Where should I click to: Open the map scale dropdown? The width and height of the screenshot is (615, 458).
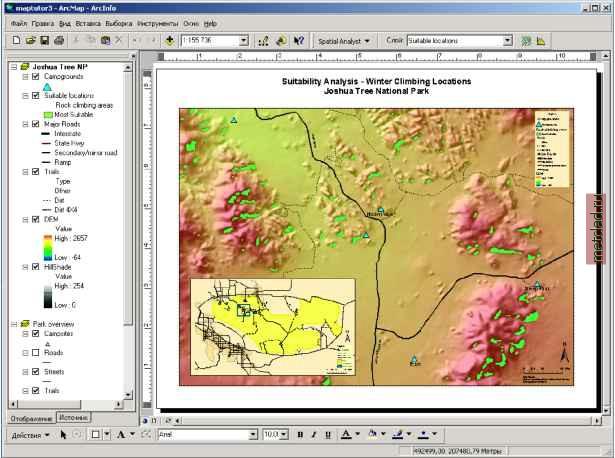[x=245, y=41]
